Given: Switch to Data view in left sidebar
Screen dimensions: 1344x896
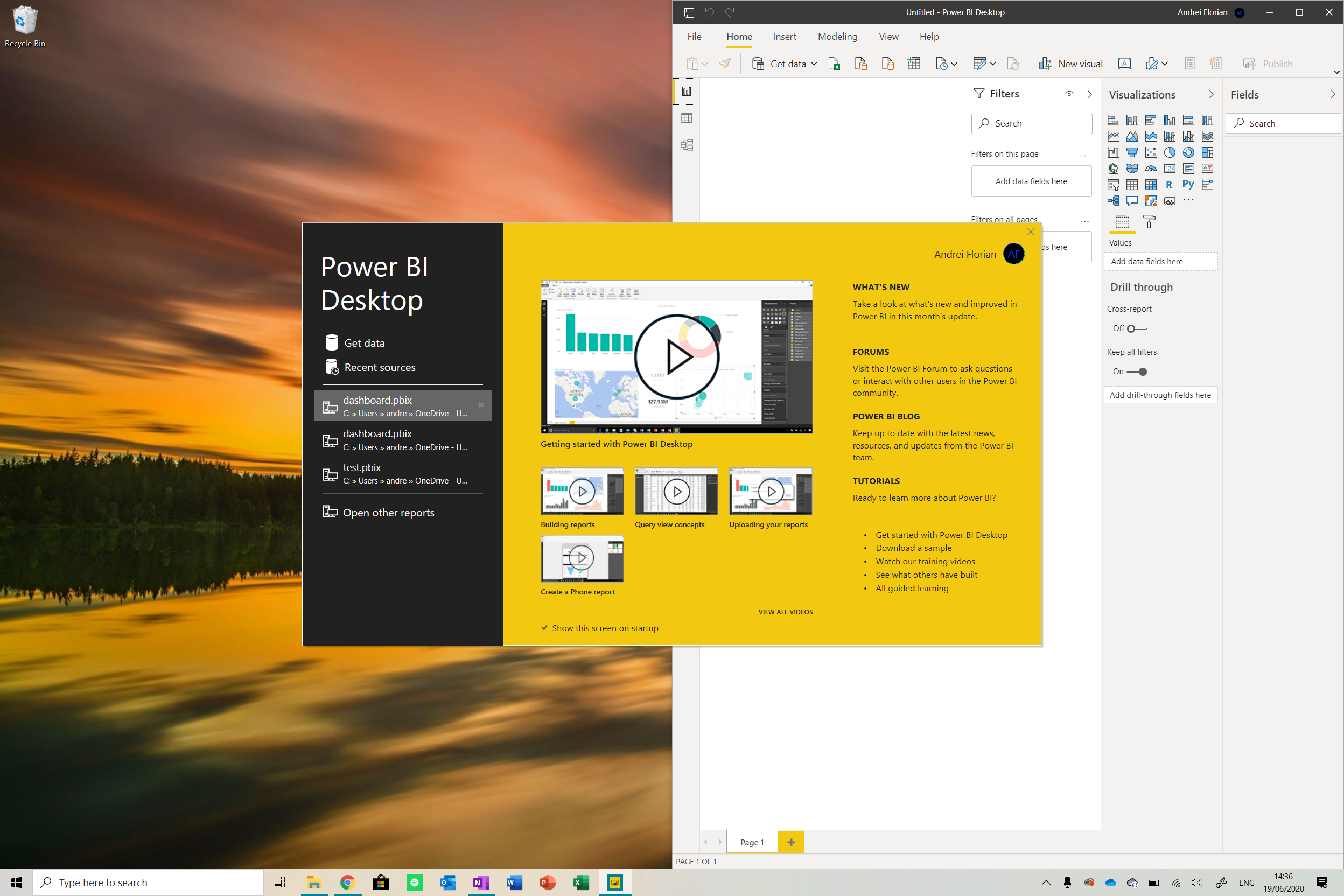Looking at the screenshot, I should tap(687, 118).
